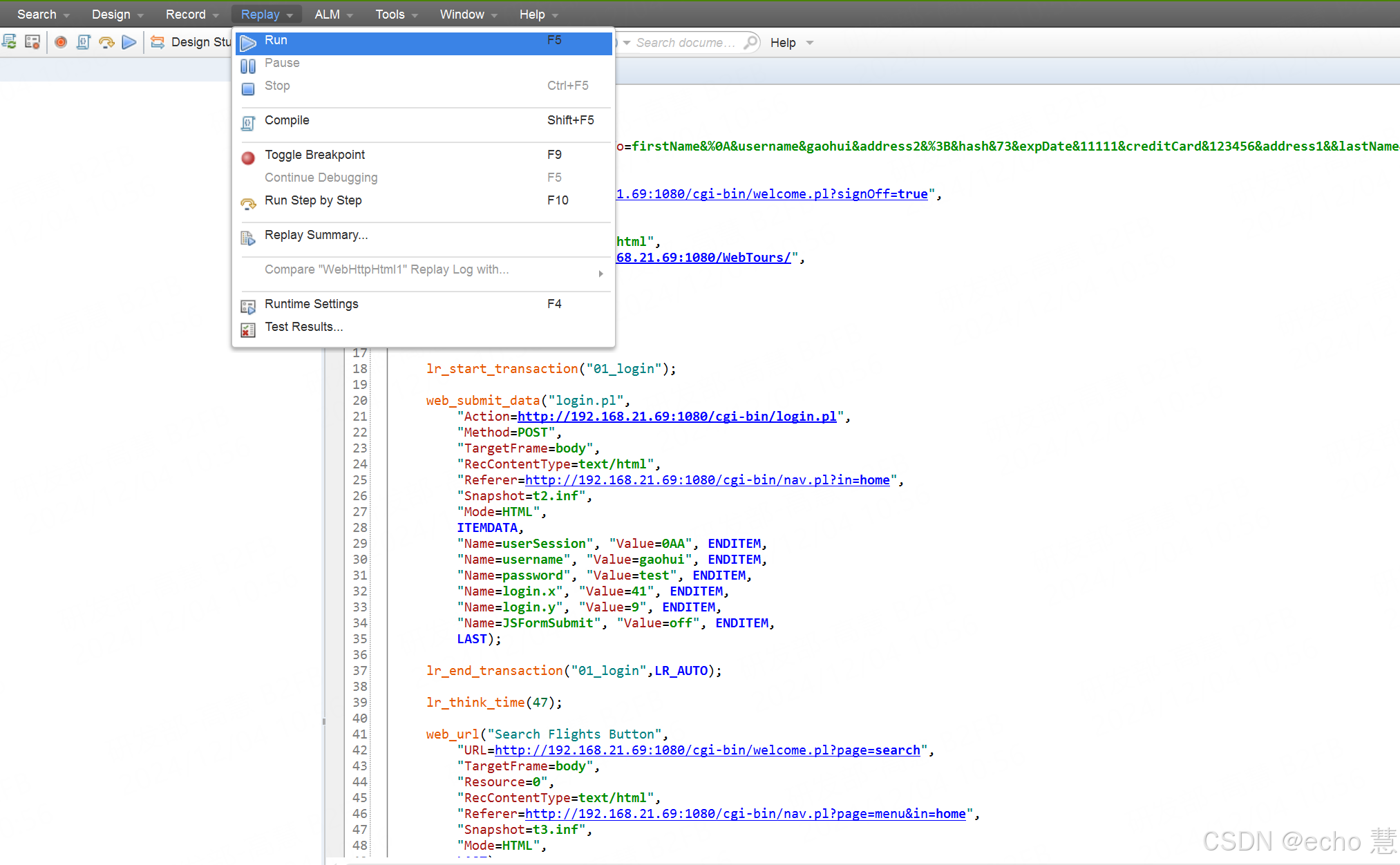Open recording options toolbar icon
Screen dimensions: 1400x865
[32, 42]
